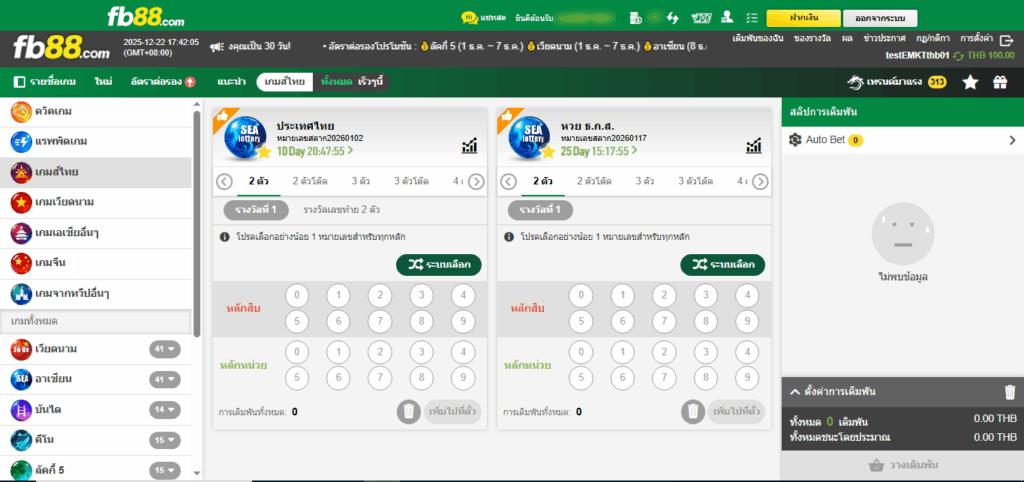Screen dimensions: 1024x482
Task: Open the statistics chart icon for หวย ธ.ก.ส.
Action: [754, 146]
